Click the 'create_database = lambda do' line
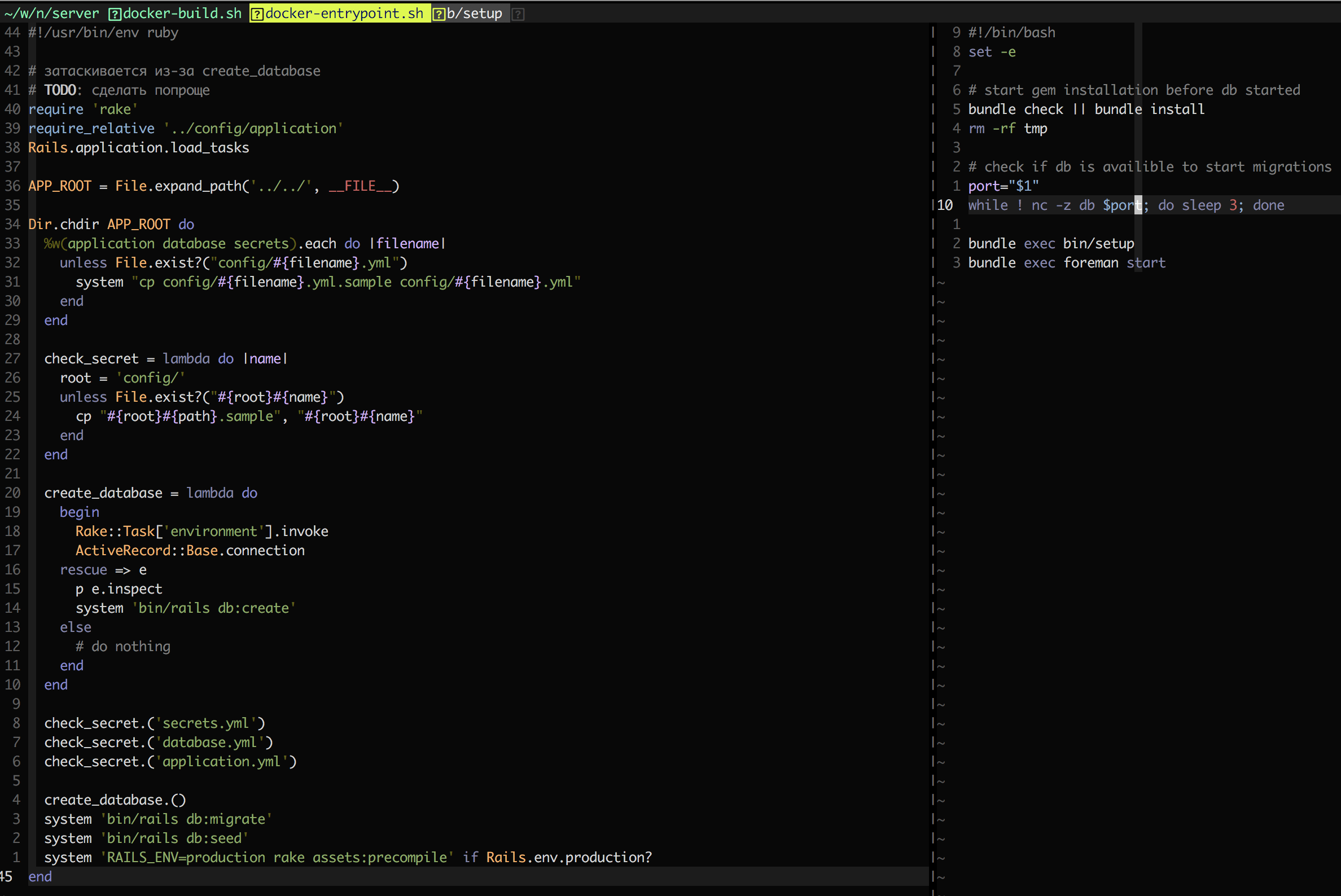This screenshot has height=896, width=1341. pyautogui.click(x=150, y=493)
